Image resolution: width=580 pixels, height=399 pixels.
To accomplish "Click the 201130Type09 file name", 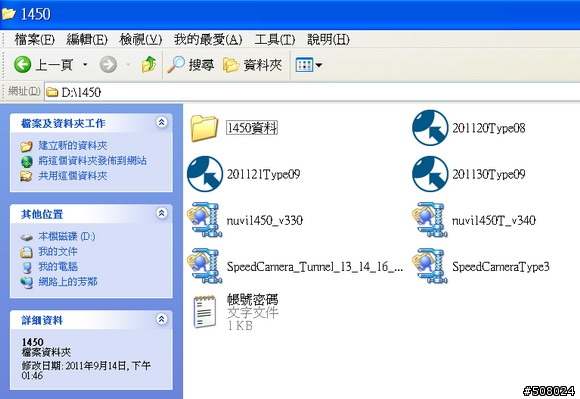I will click(489, 174).
